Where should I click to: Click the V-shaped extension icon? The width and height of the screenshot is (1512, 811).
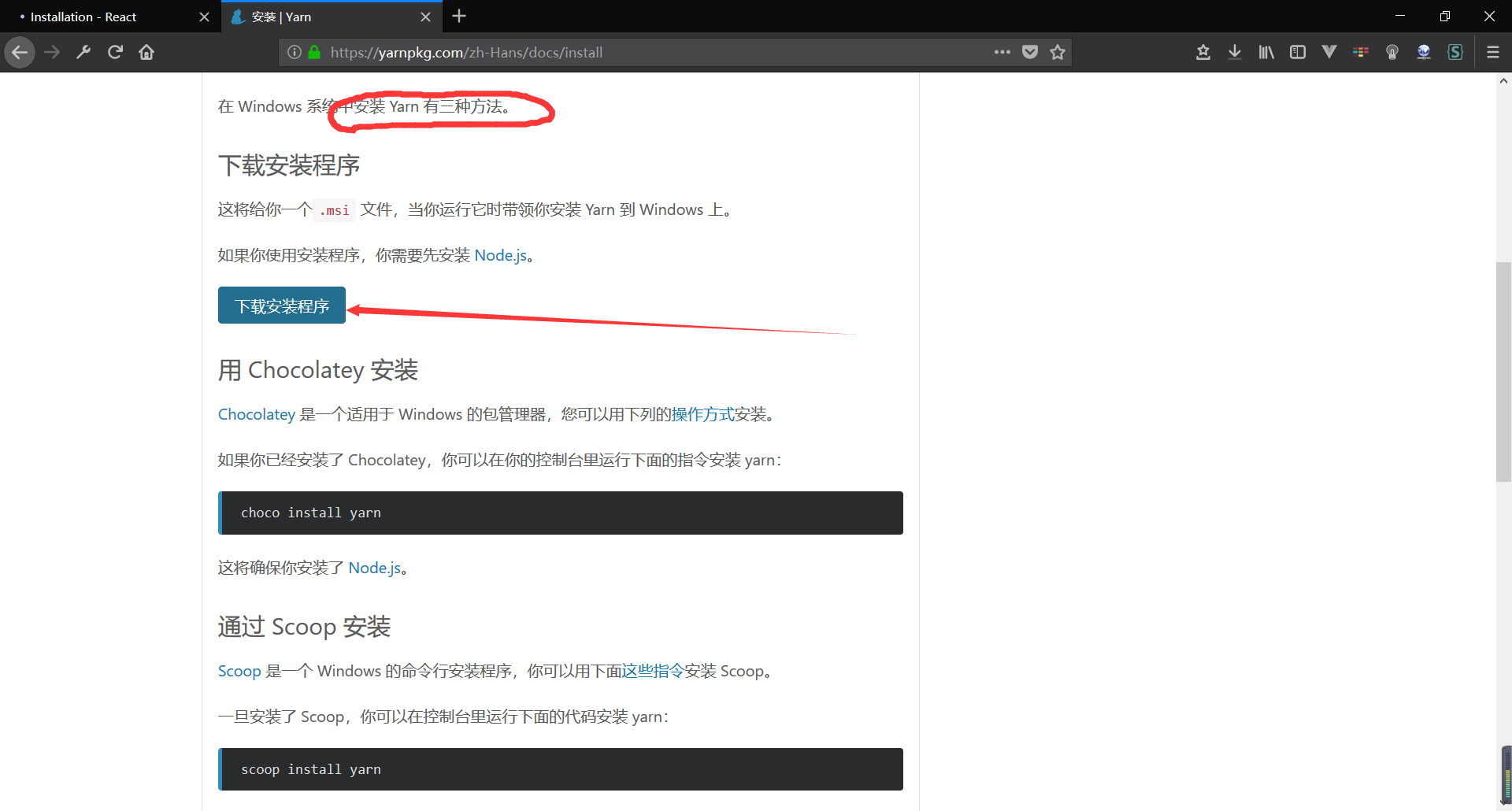pyautogui.click(x=1329, y=53)
